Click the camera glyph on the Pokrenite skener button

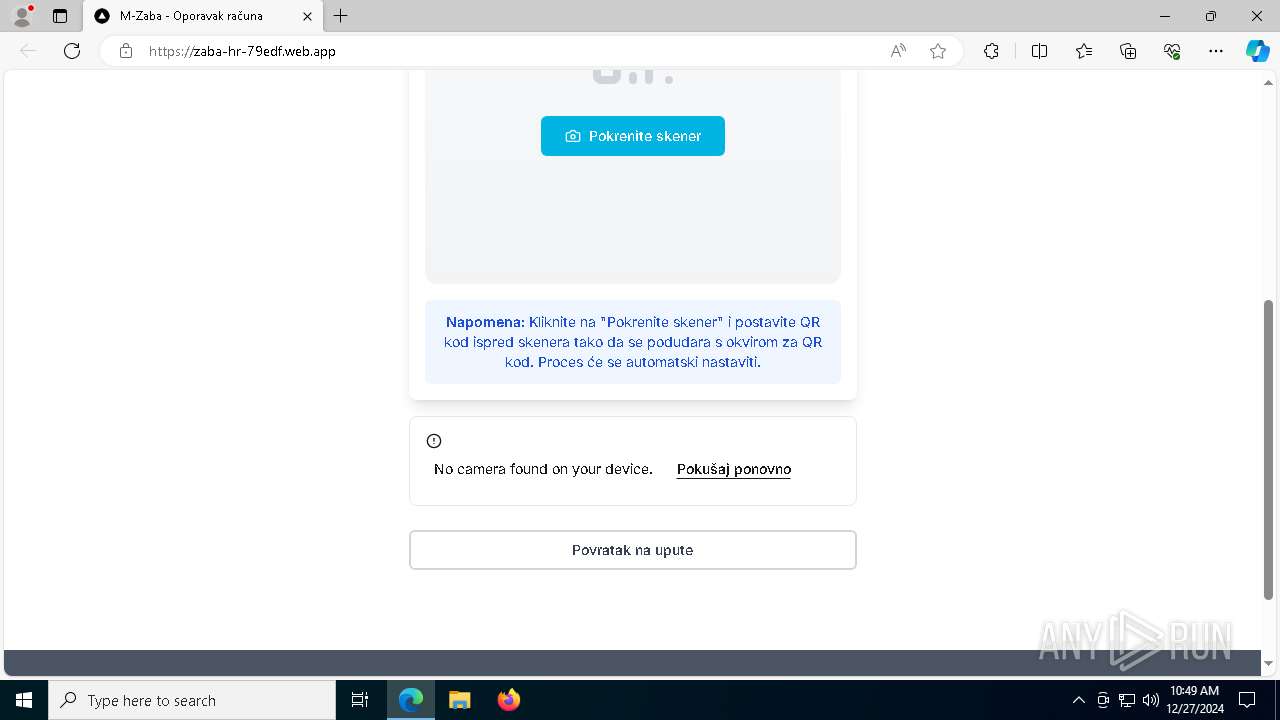point(573,136)
